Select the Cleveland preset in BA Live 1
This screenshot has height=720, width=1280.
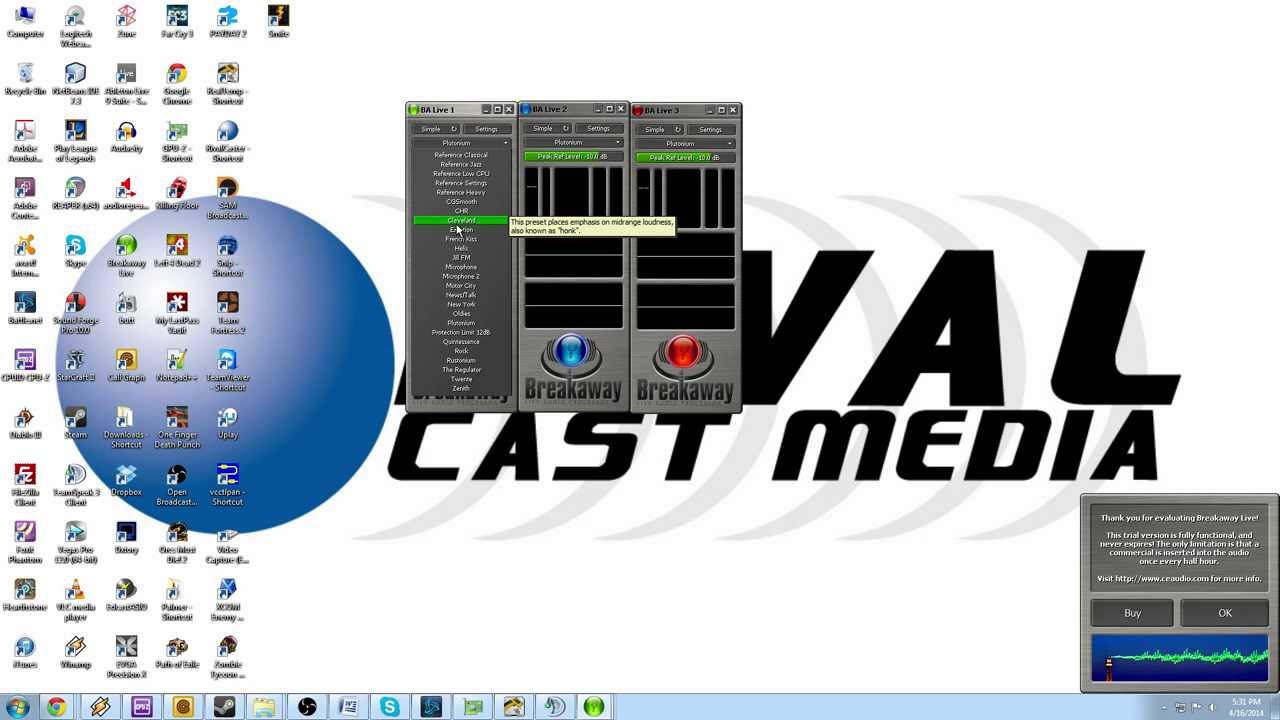[462, 220]
